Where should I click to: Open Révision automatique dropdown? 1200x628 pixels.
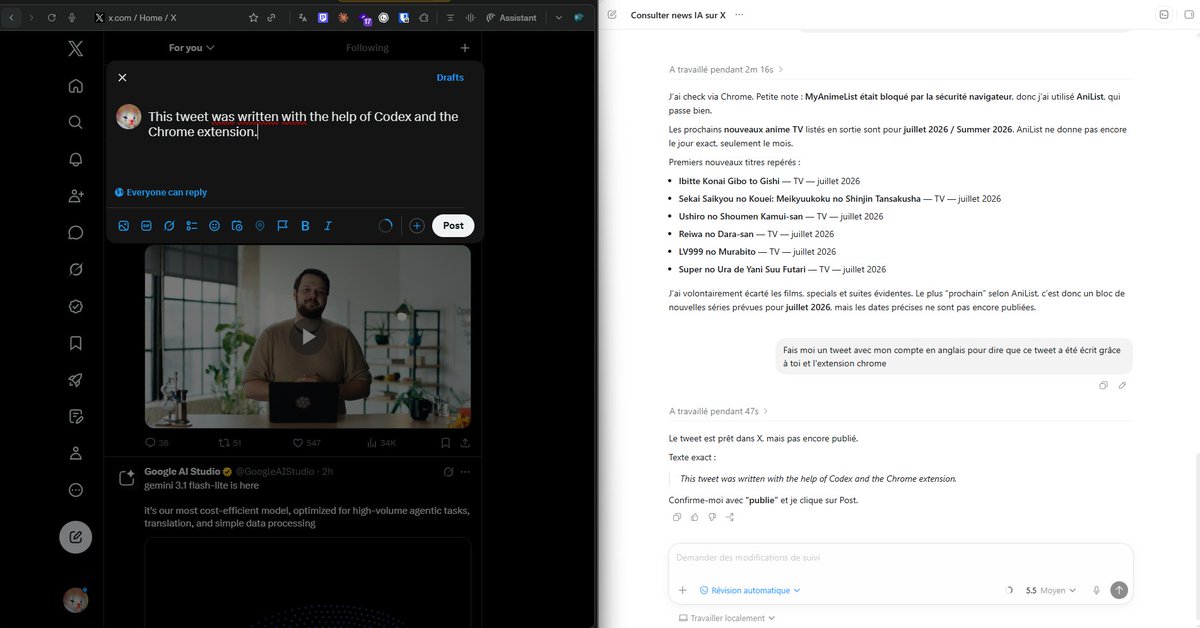pos(750,590)
